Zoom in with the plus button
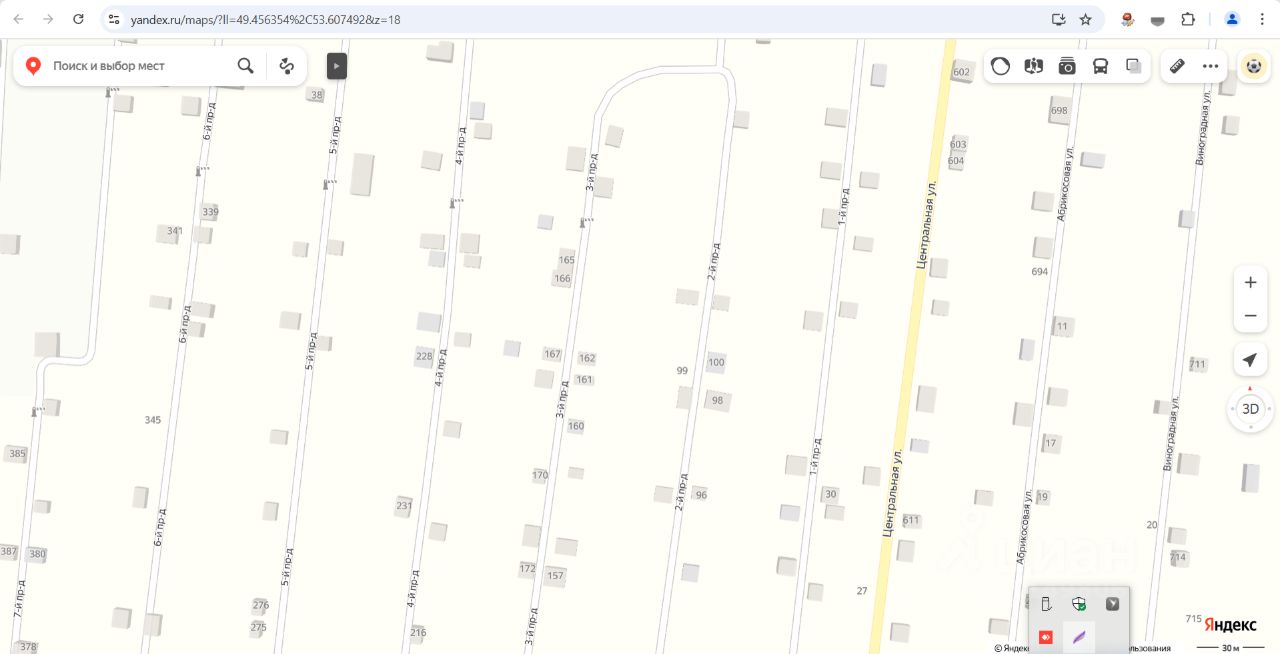1280x654 pixels. click(1250, 283)
